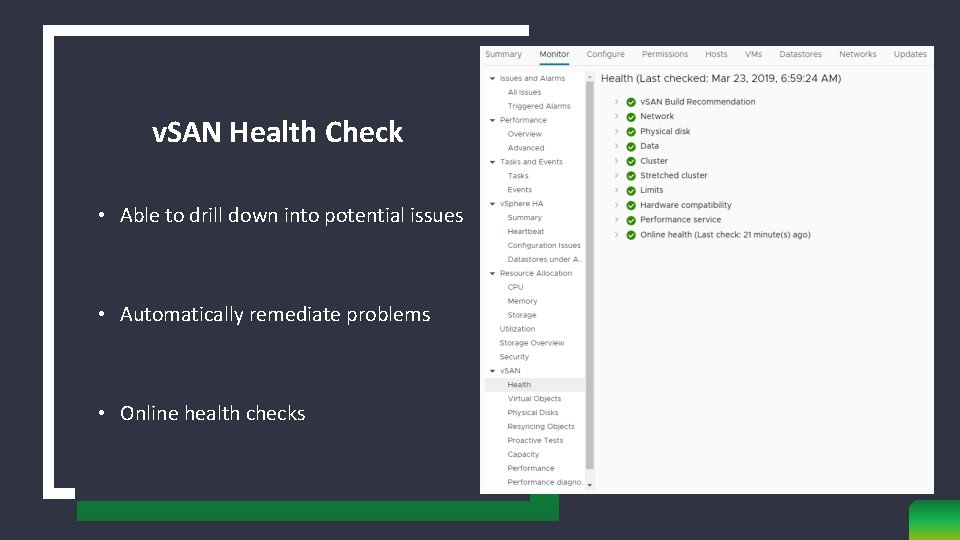The image size is (960, 540).
Task: Open the Networks tab
Action: pyautogui.click(x=858, y=54)
